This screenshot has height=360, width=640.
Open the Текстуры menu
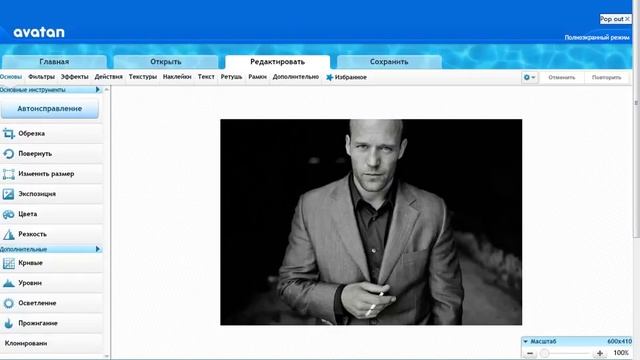pos(143,77)
